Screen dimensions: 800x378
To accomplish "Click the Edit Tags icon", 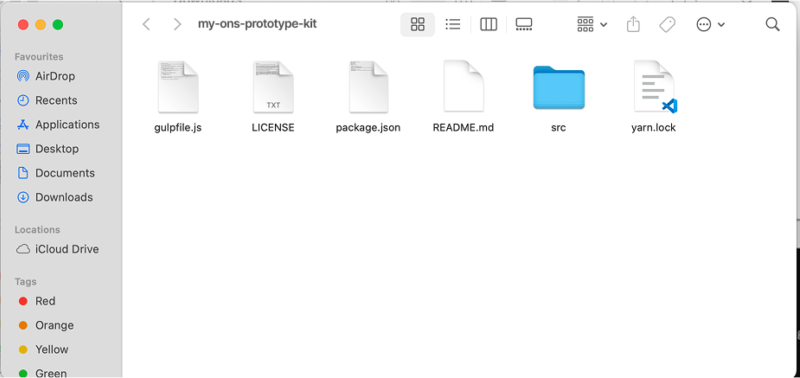I will [x=667, y=24].
